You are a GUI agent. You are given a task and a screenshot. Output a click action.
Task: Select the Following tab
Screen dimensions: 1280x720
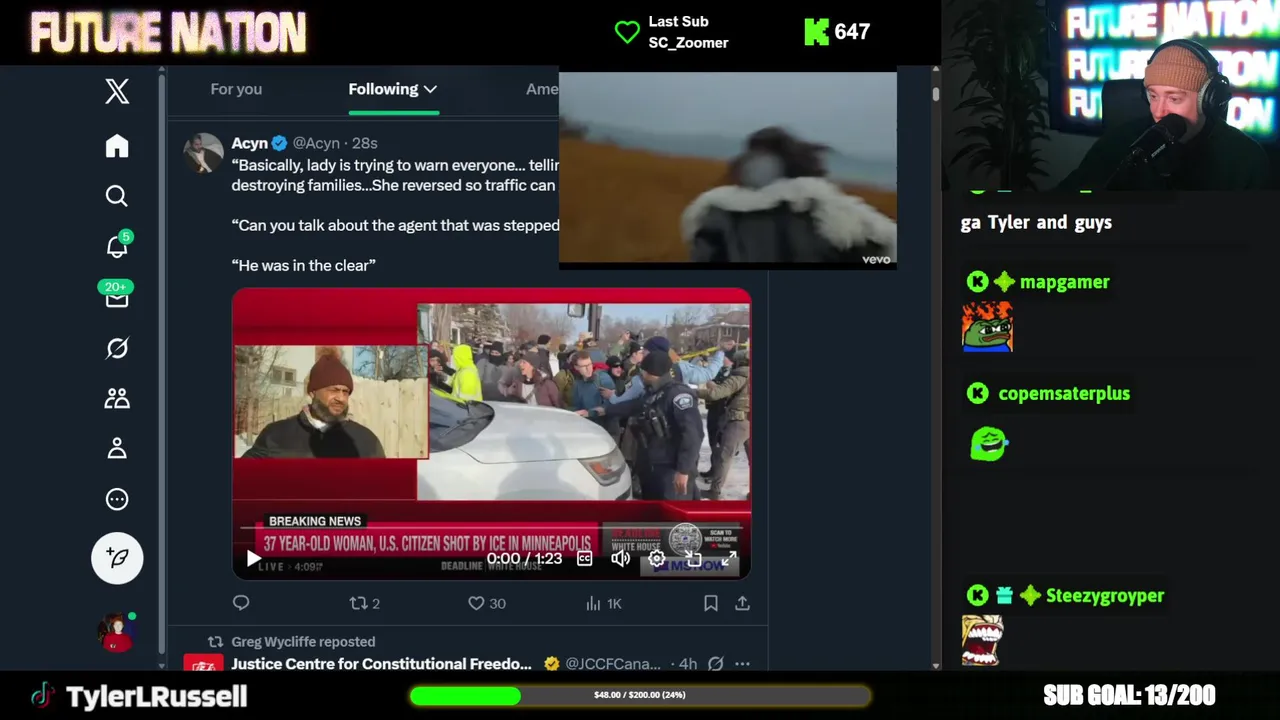(x=383, y=89)
